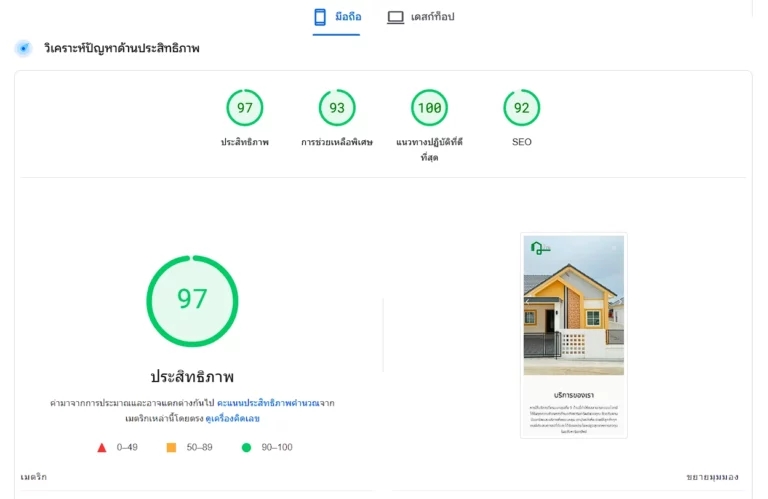768x499 pixels.
Task: Switch to the เดสก์ท็อป tab
Action: [x=421, y=17]
